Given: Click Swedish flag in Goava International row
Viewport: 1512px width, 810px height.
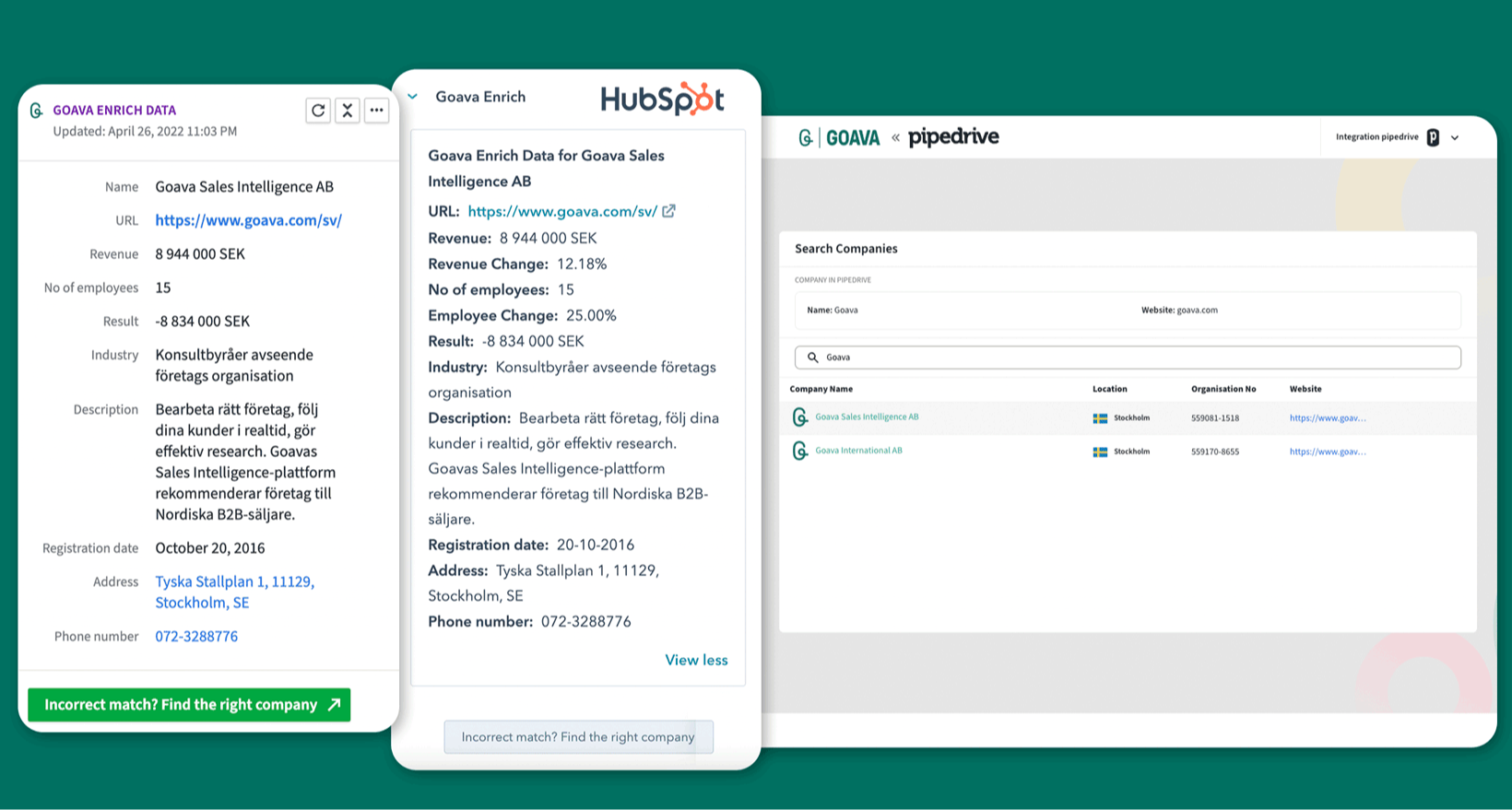Looking at the screenshot, I should (x=1100, y=452).
